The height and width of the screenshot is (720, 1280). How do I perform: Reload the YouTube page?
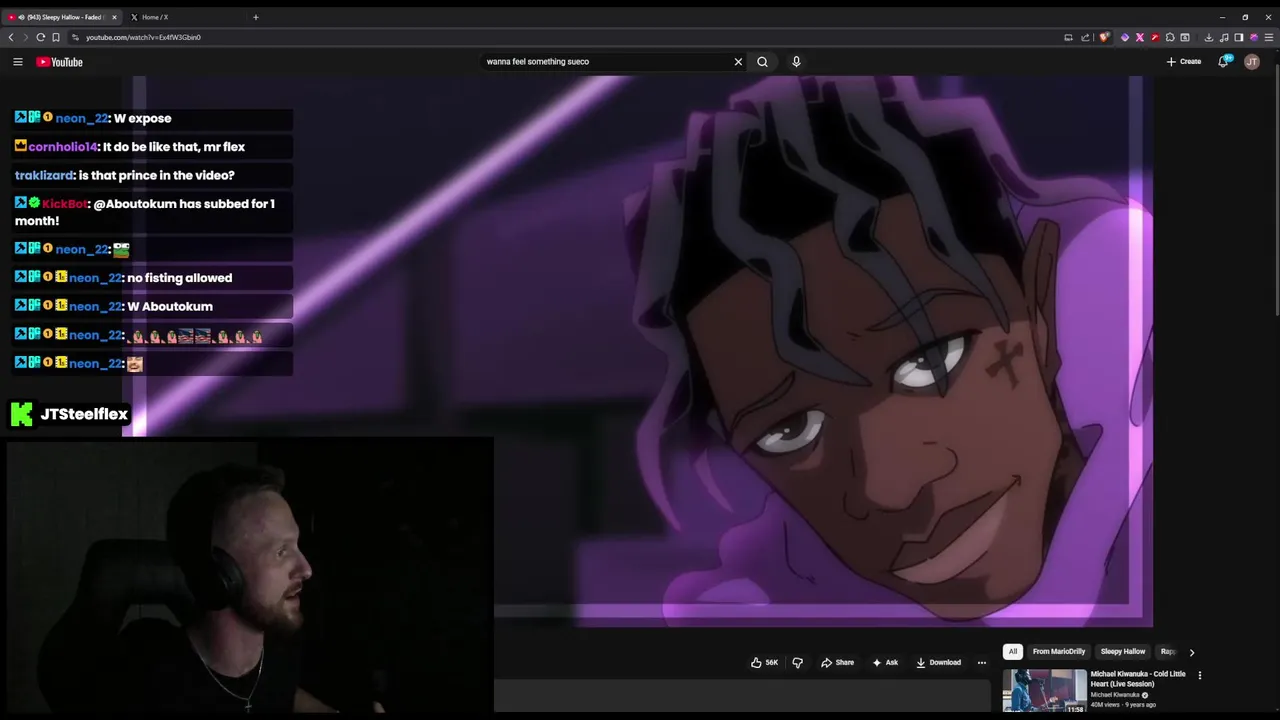tap(41, 37)
